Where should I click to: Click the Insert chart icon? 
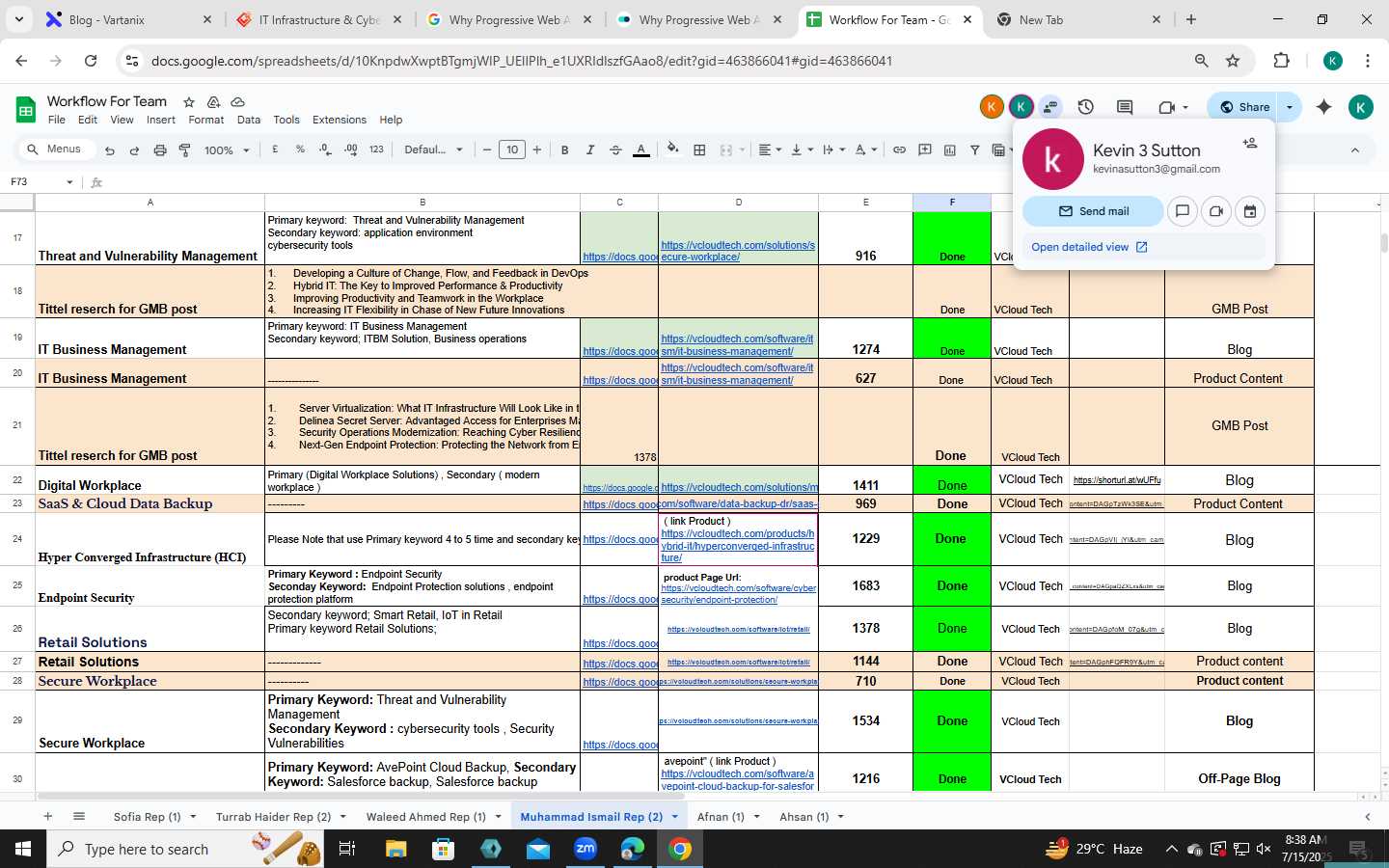coord(949,149)
